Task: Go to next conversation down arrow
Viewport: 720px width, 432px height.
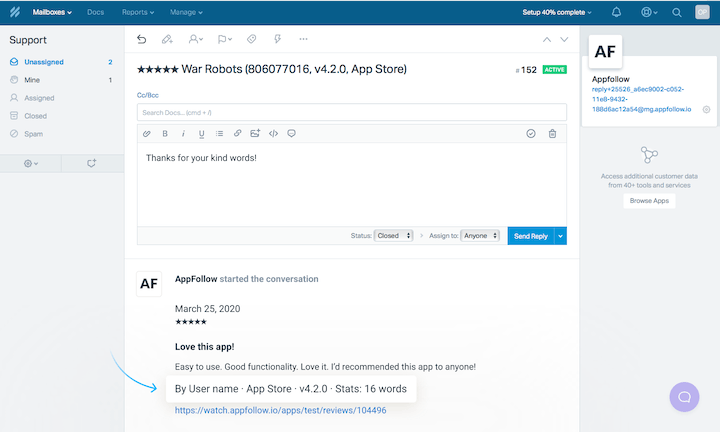Action: pos(564,39)
